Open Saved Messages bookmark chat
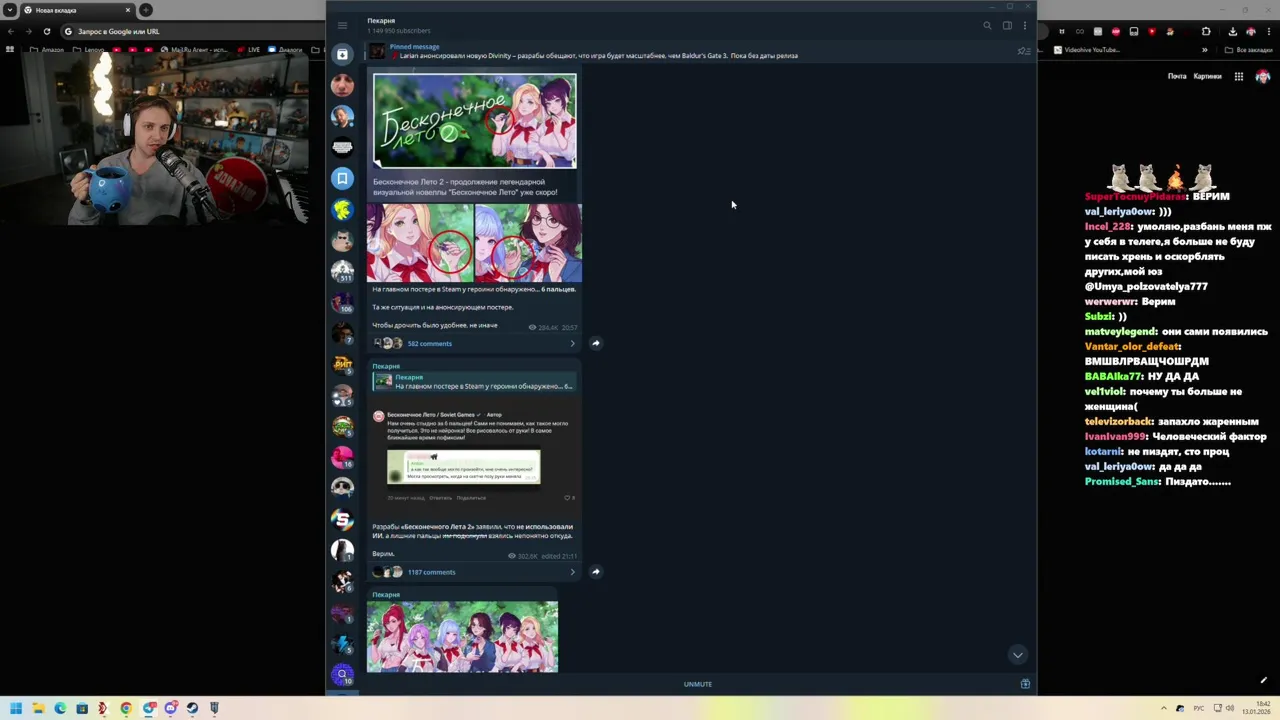This screenshot has width=1280, height=720. coord(342,178)
